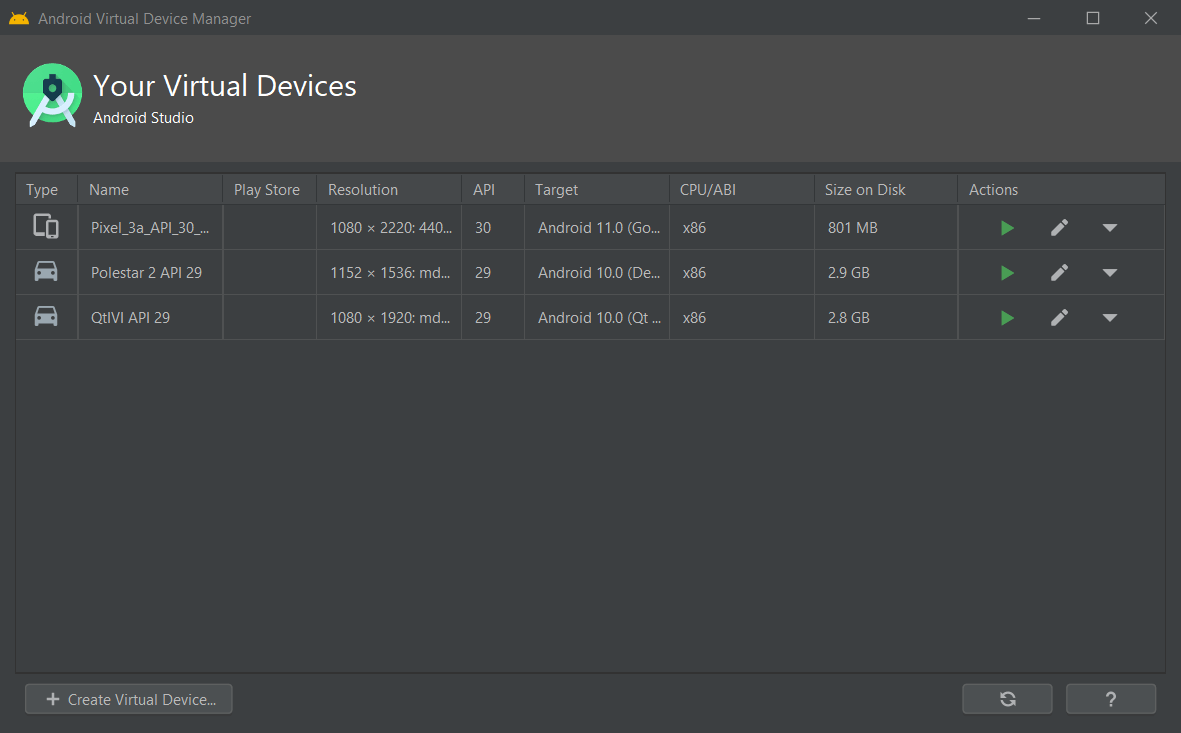Click the Create Virtual Device button
Viewport: 1181px width, 733px height.
click(129, 699)
